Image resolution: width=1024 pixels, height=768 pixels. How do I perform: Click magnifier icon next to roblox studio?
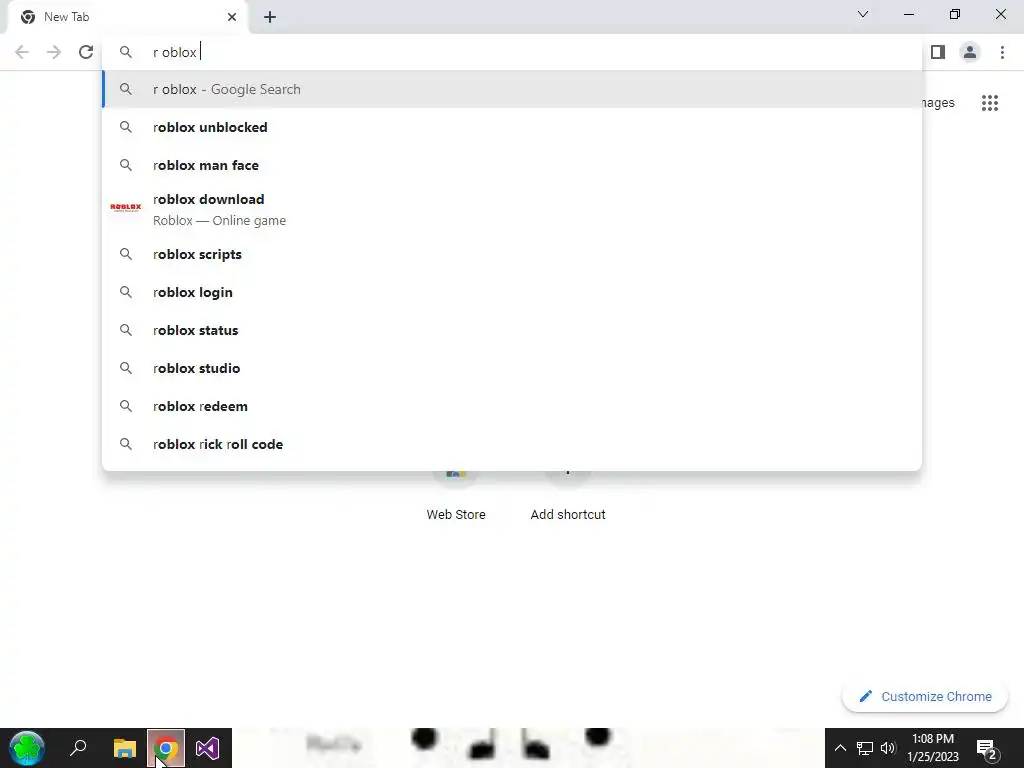[x=125, y=368]
